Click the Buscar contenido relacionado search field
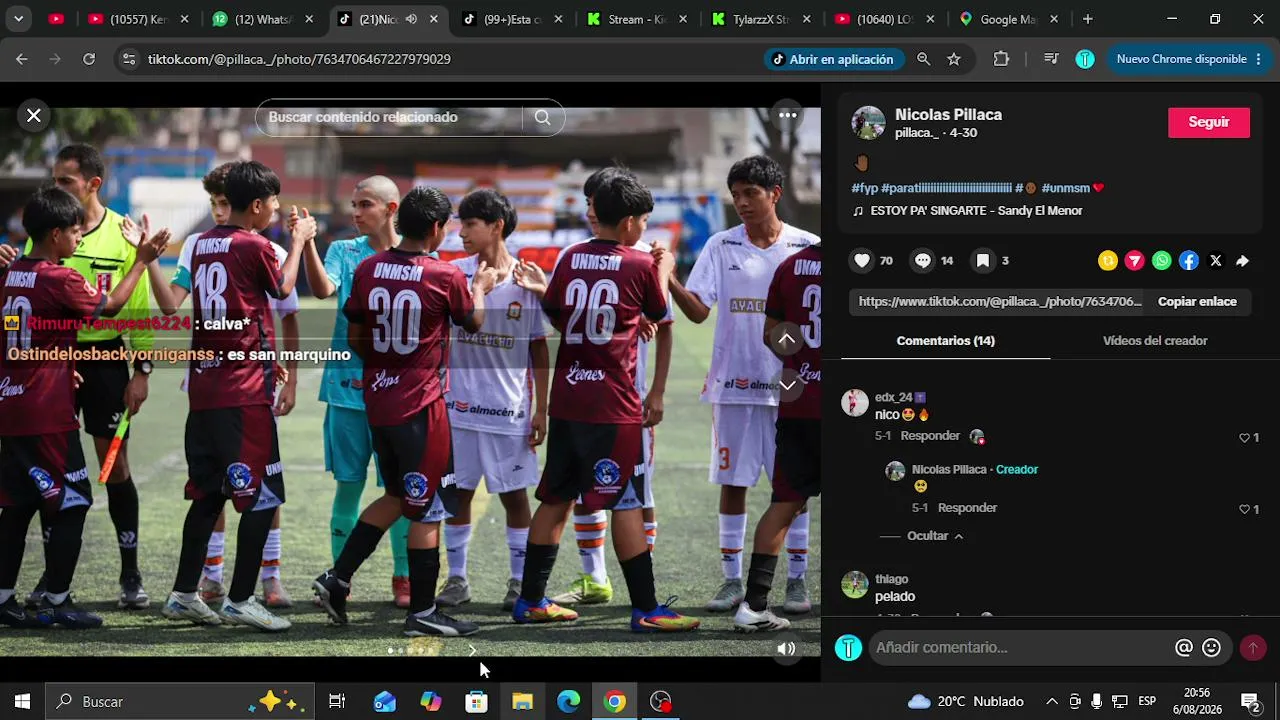1280x720 pixels. [394, 117]
